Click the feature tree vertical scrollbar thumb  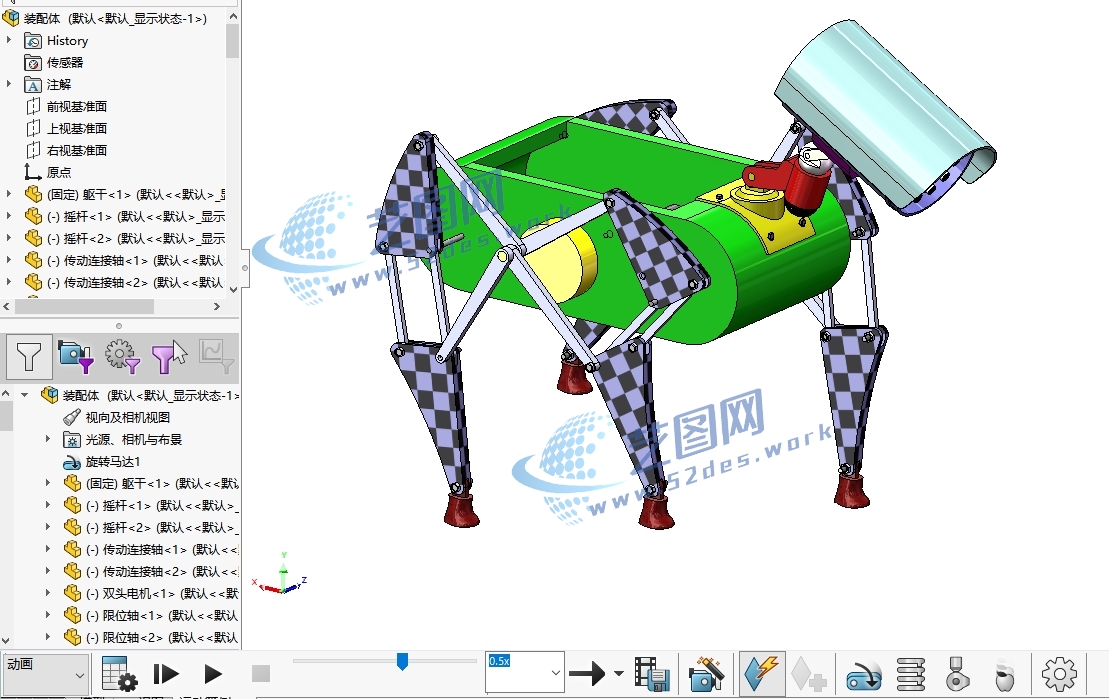click(x=233, y=41)
